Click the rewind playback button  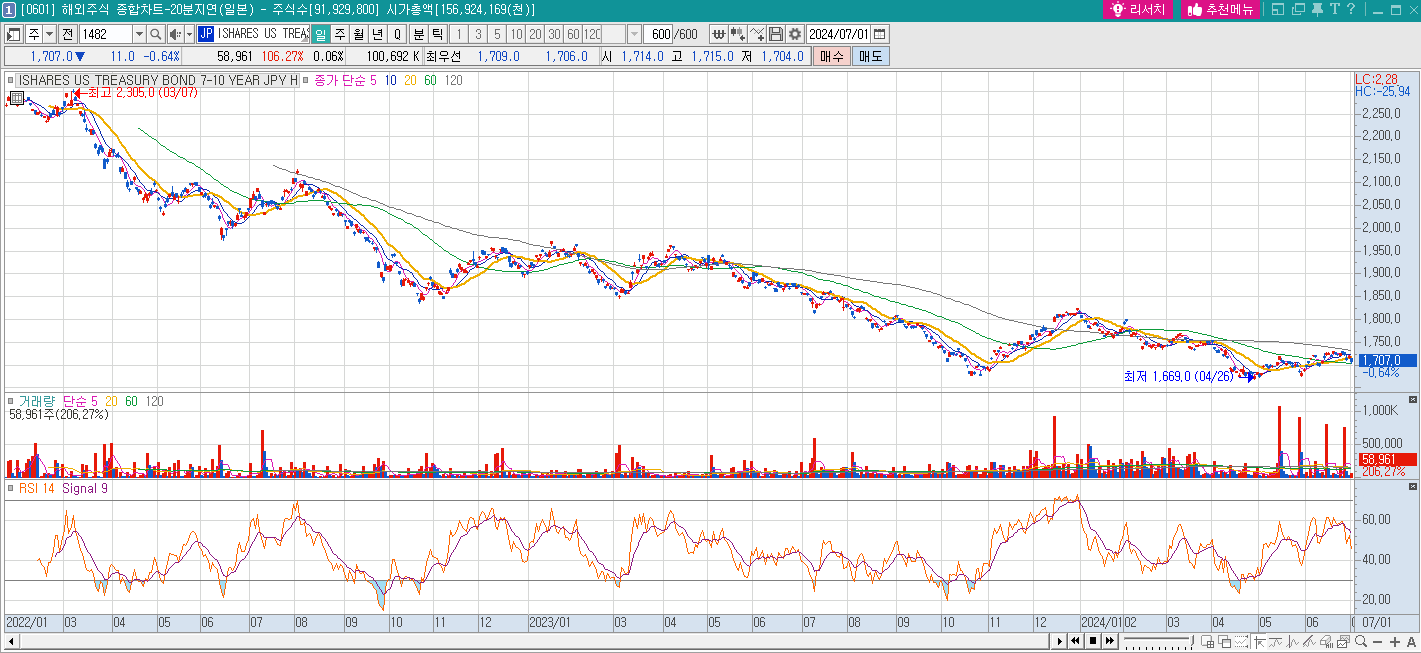coord(1075,641)
